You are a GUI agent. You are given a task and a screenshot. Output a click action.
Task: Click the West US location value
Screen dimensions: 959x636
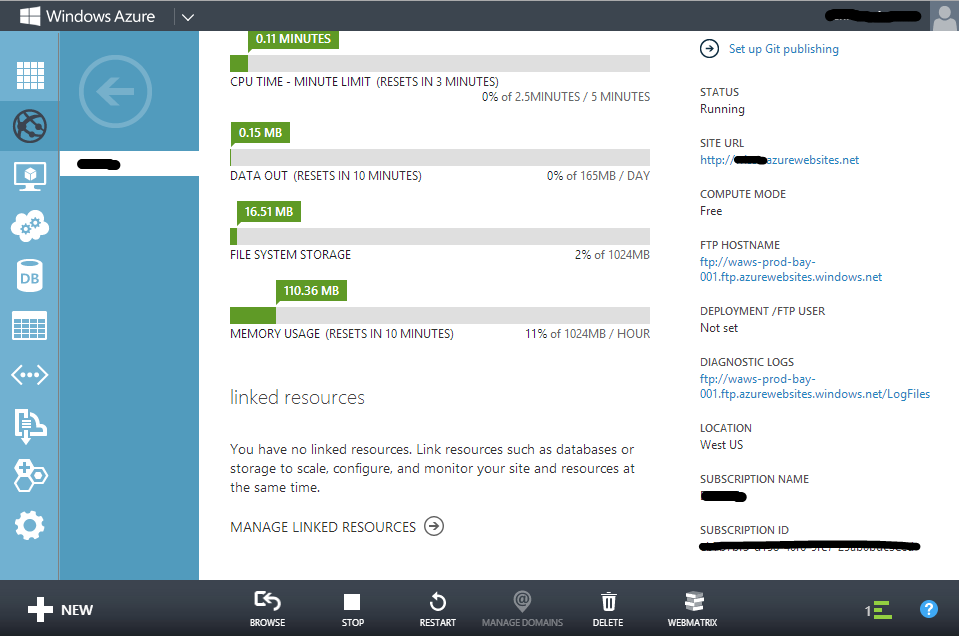pyautogui.click(x=722, y=445)
